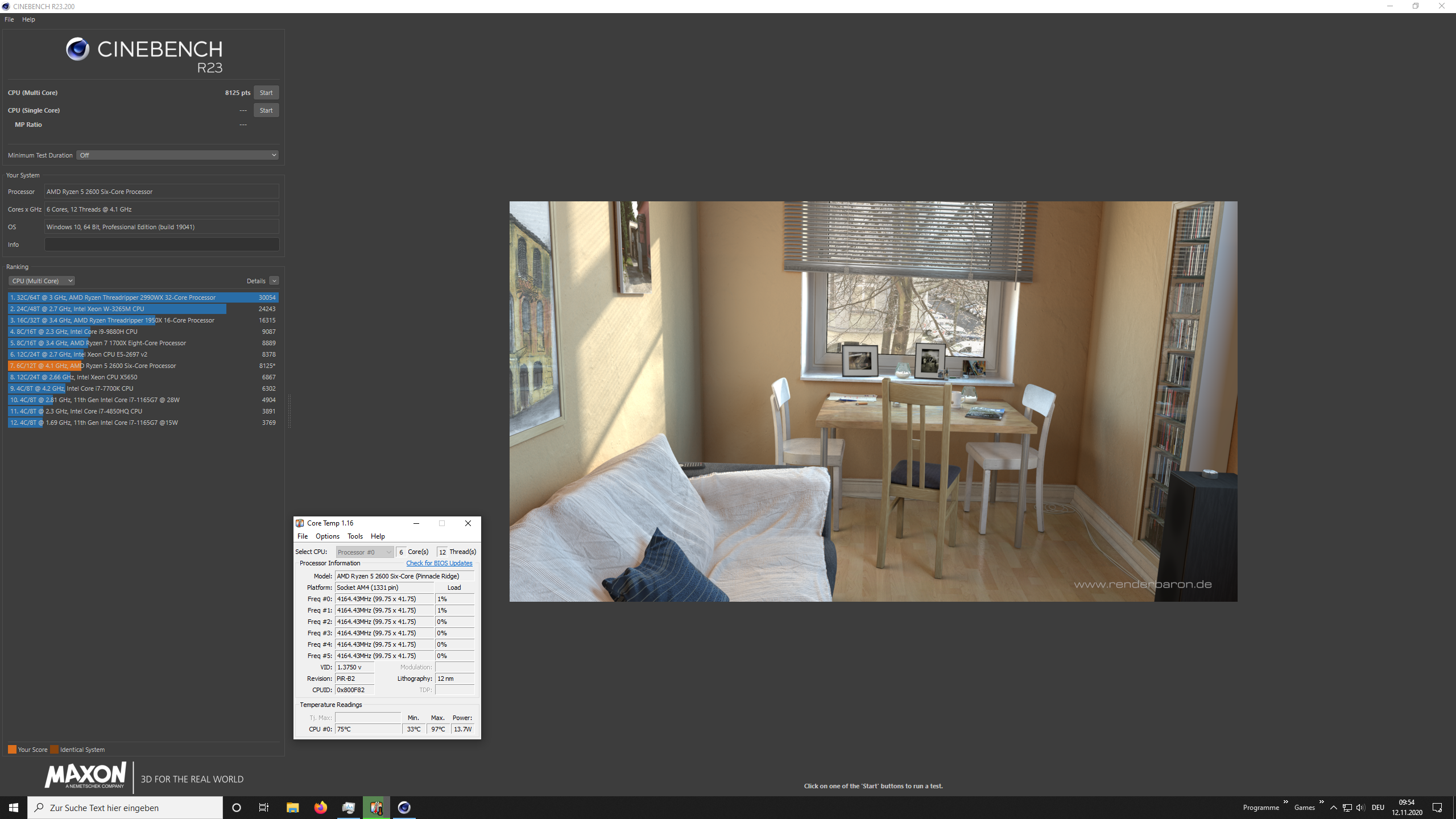
Task: Open Core Temp Tools menu
Action: 355,536
